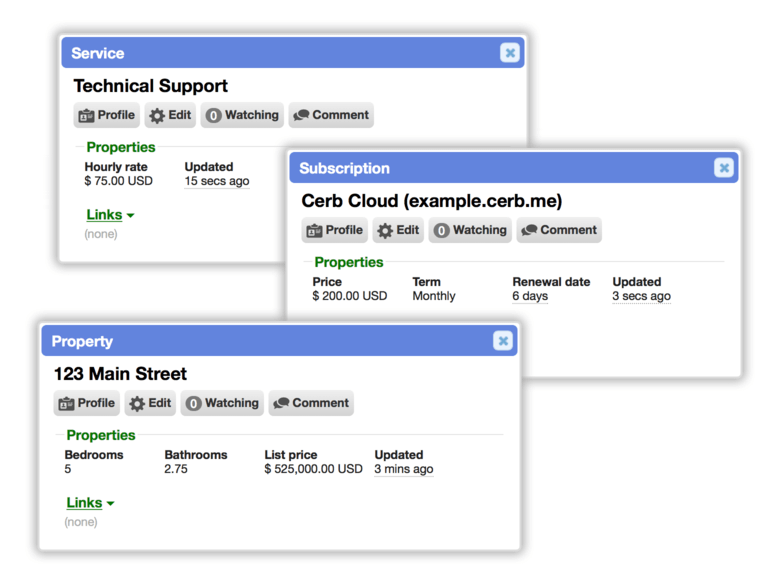The image size is (784, 588).
Task: Open Profile for Technical Support service
Action: click(106, 115)
